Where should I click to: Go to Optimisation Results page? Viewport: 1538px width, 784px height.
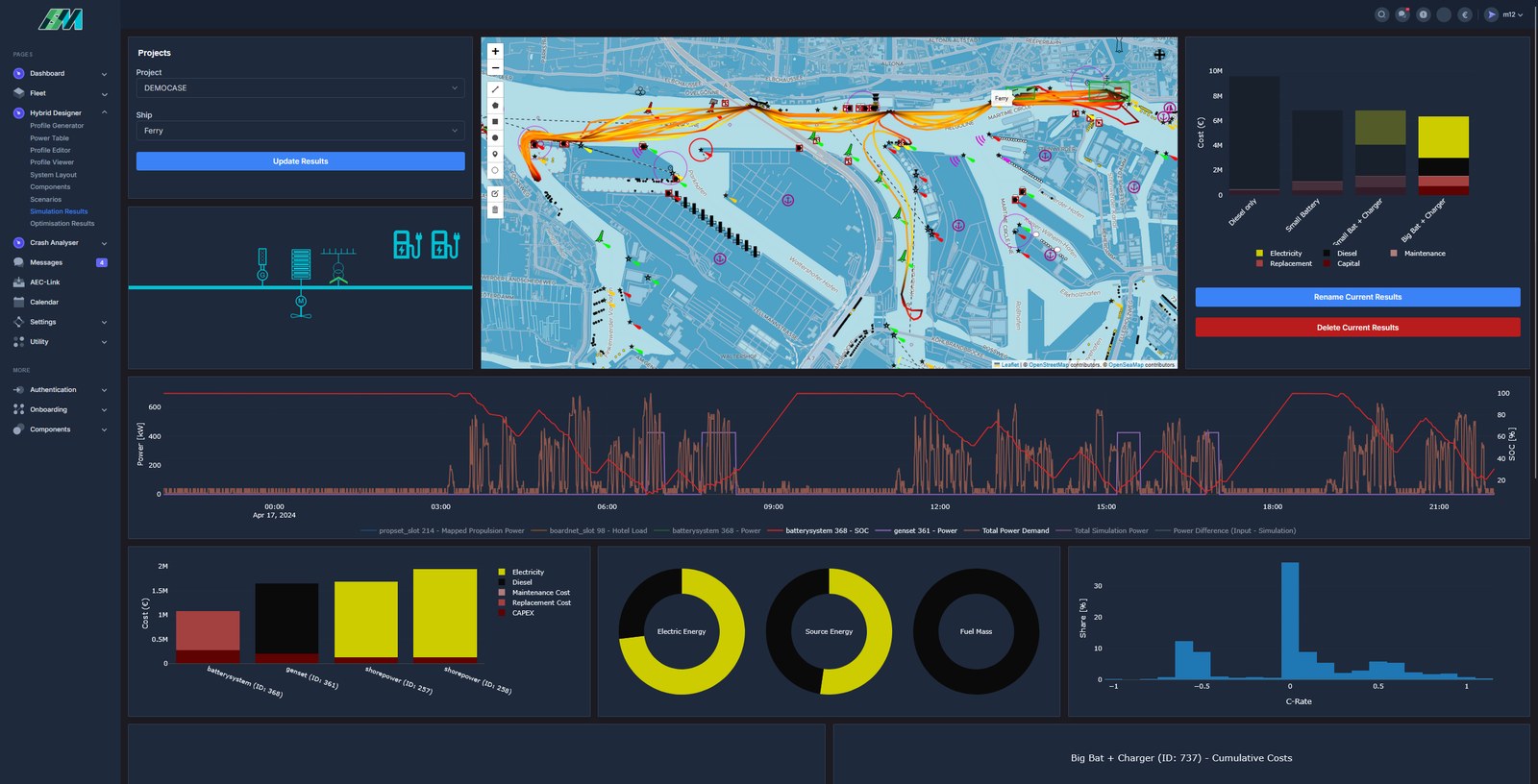[62, 224]
